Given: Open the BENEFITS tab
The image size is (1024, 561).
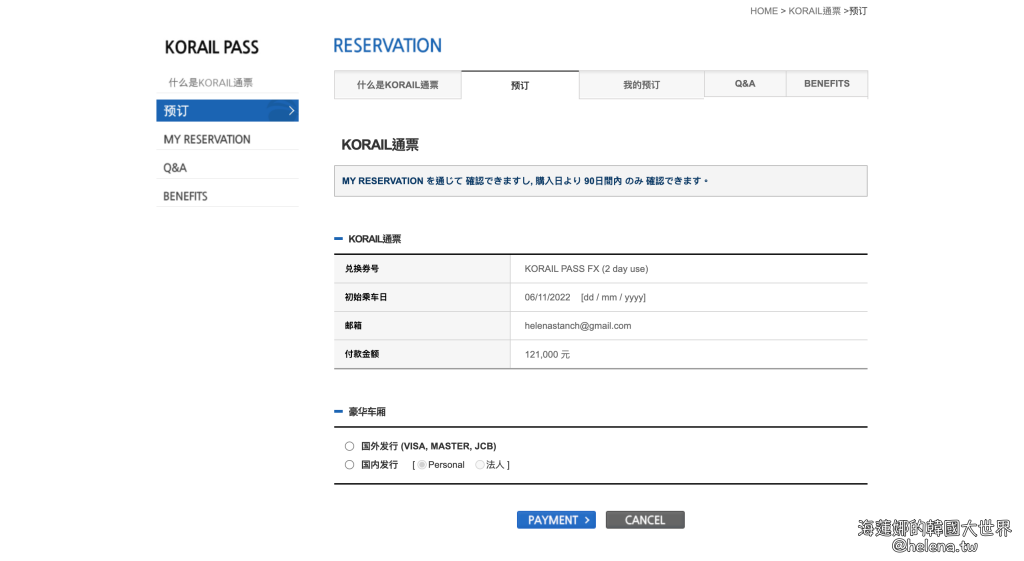Looking at the screenshot, I should 826,84.
